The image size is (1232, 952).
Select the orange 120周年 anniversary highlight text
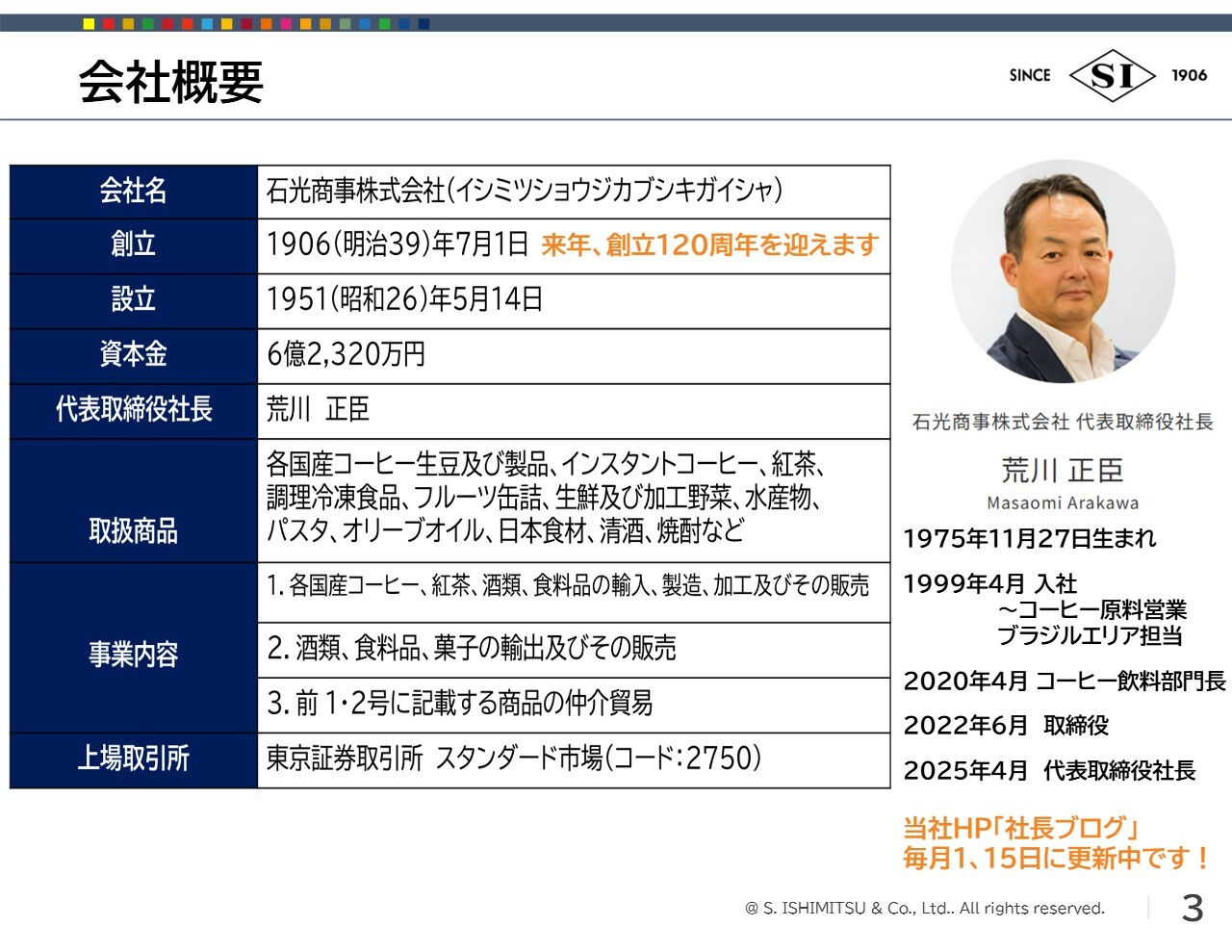point(710,246)
